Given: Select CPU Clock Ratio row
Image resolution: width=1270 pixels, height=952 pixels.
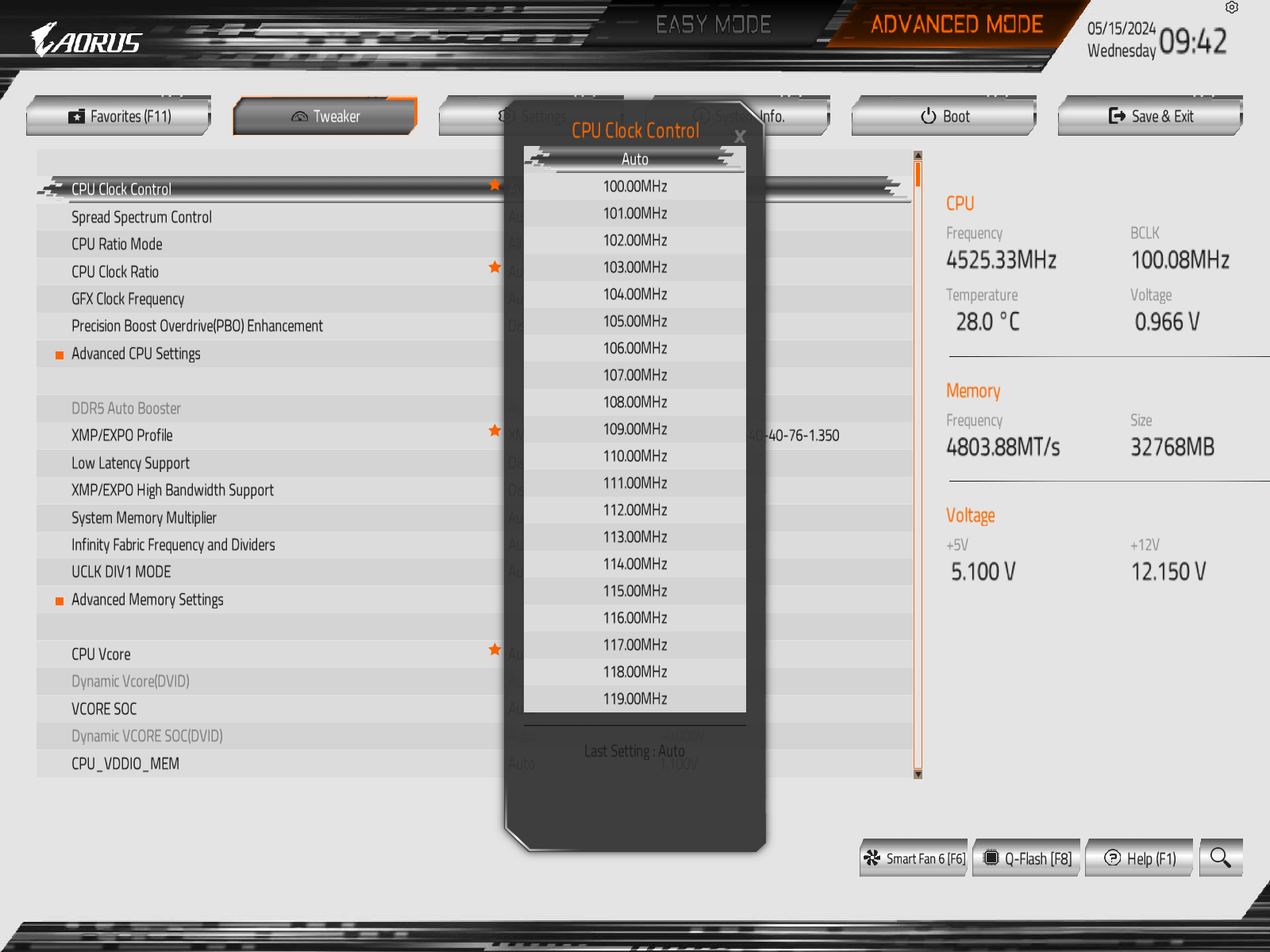Looking at the screenshot, I should point(474,271).
